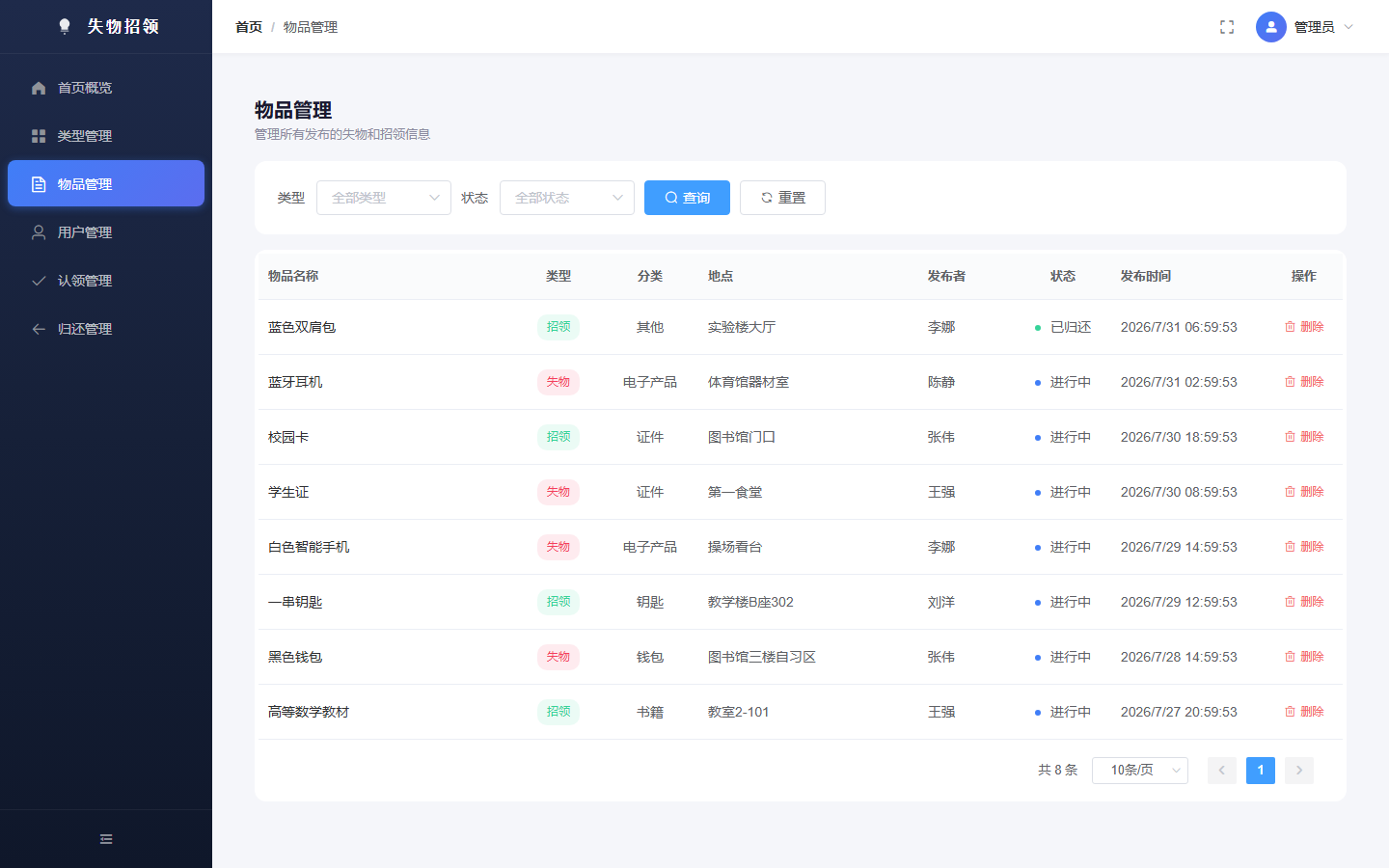Click the lightbulb logo icon beside 失物招领
The height and width of the screenshot is (868, 1389).
click(x=65, y=26)
